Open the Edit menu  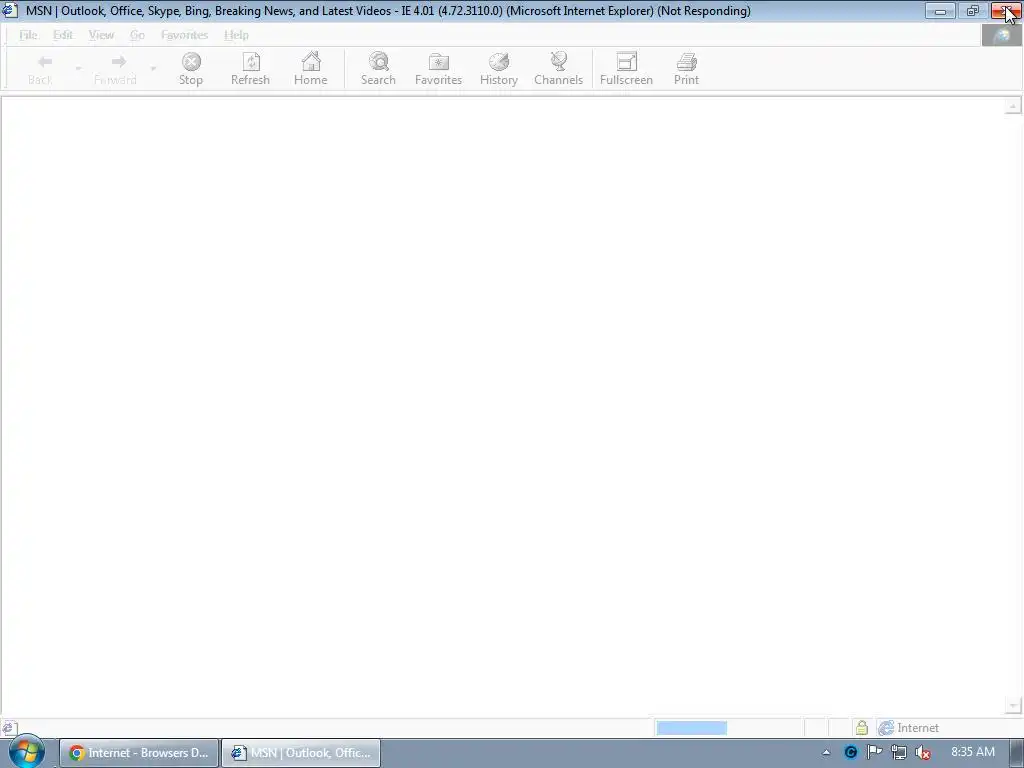click(63, 35)
